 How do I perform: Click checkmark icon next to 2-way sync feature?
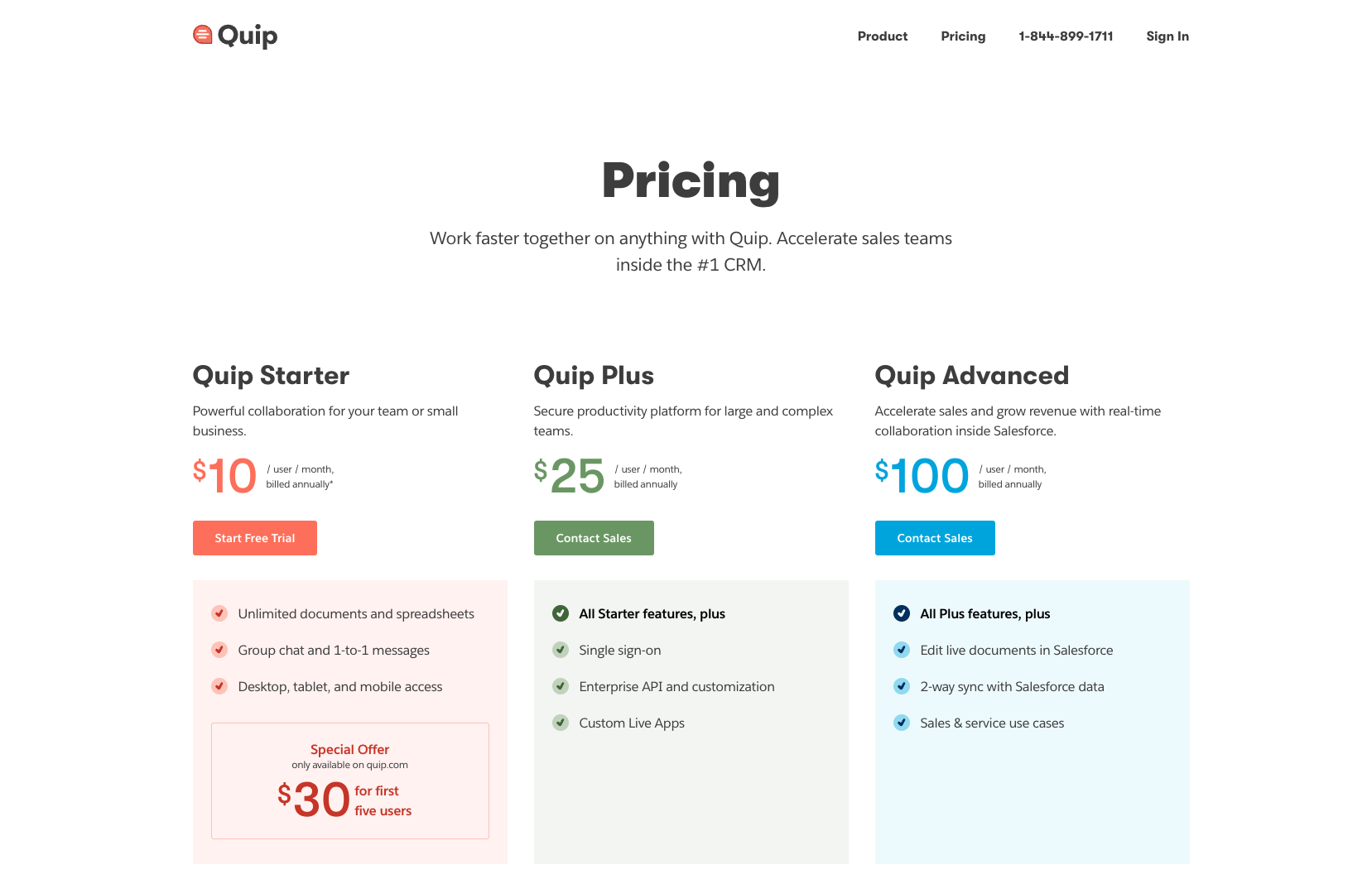coord(902,686)
